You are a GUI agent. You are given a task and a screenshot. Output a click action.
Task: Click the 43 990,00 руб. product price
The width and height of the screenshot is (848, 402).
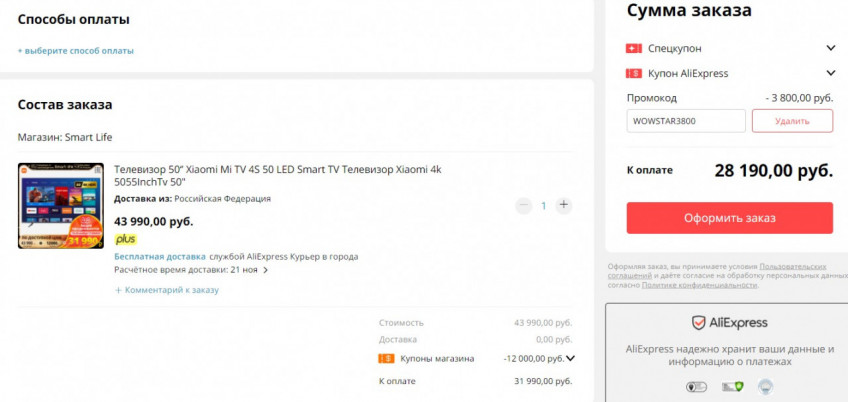coord(154,221)
